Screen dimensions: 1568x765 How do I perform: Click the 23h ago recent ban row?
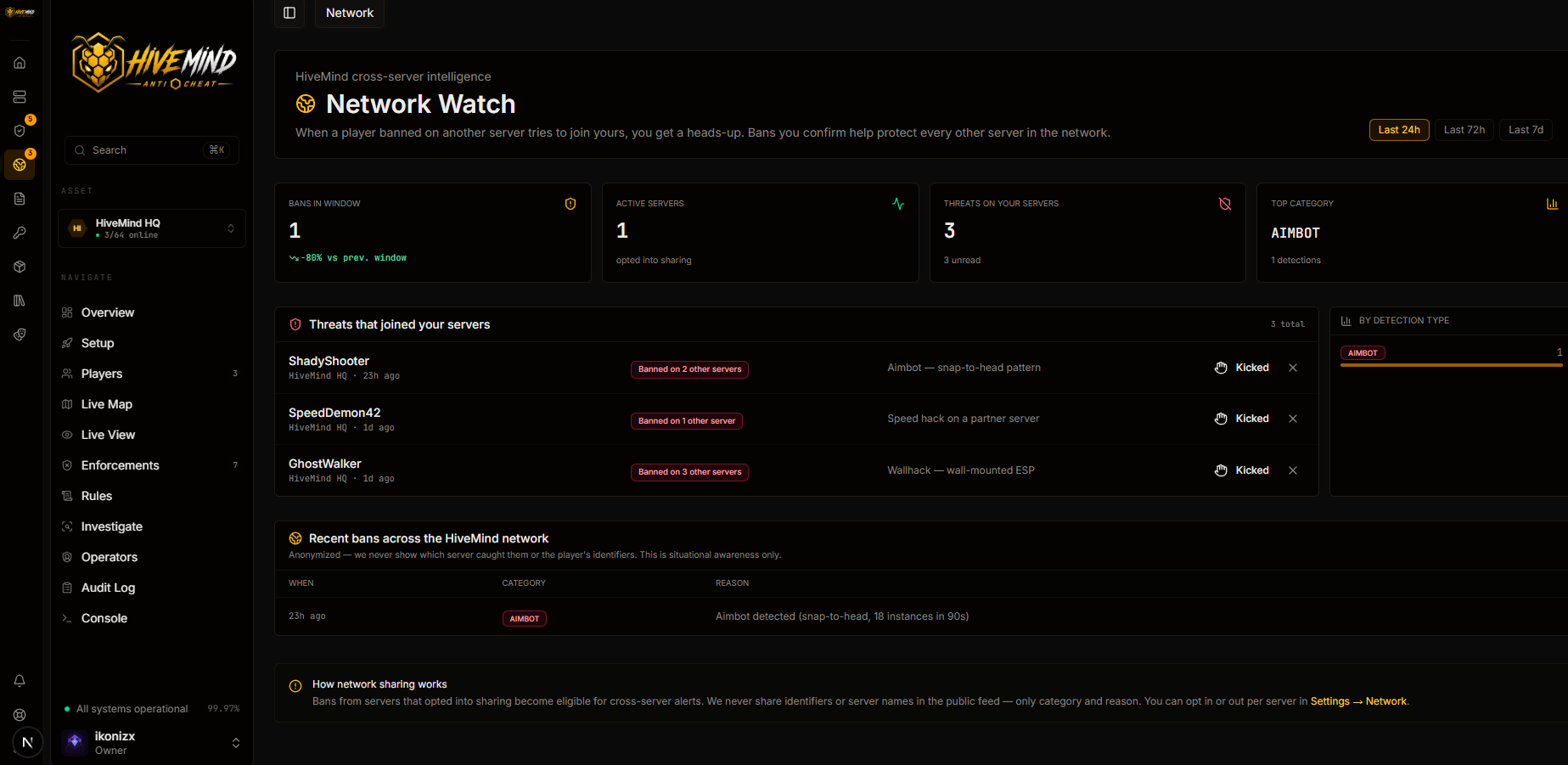(x=920, y=616)
